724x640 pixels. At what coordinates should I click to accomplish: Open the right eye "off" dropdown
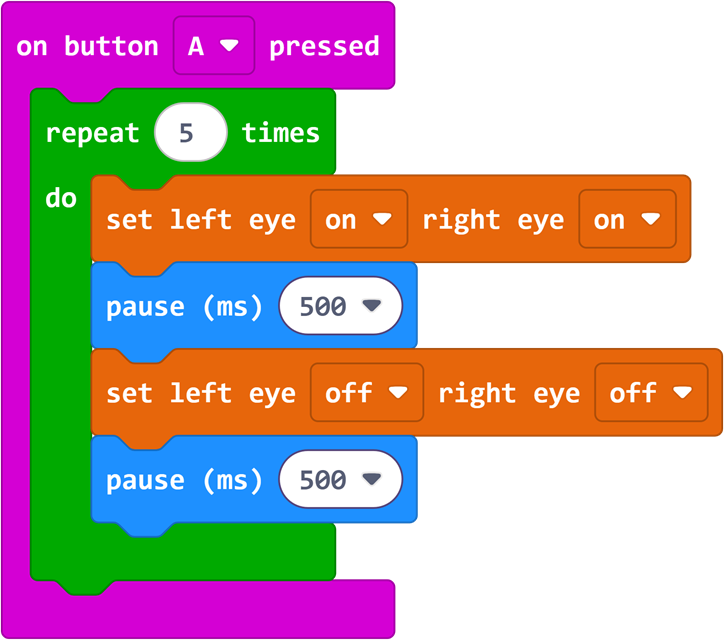pyautogui.click(x=650, y=393)
